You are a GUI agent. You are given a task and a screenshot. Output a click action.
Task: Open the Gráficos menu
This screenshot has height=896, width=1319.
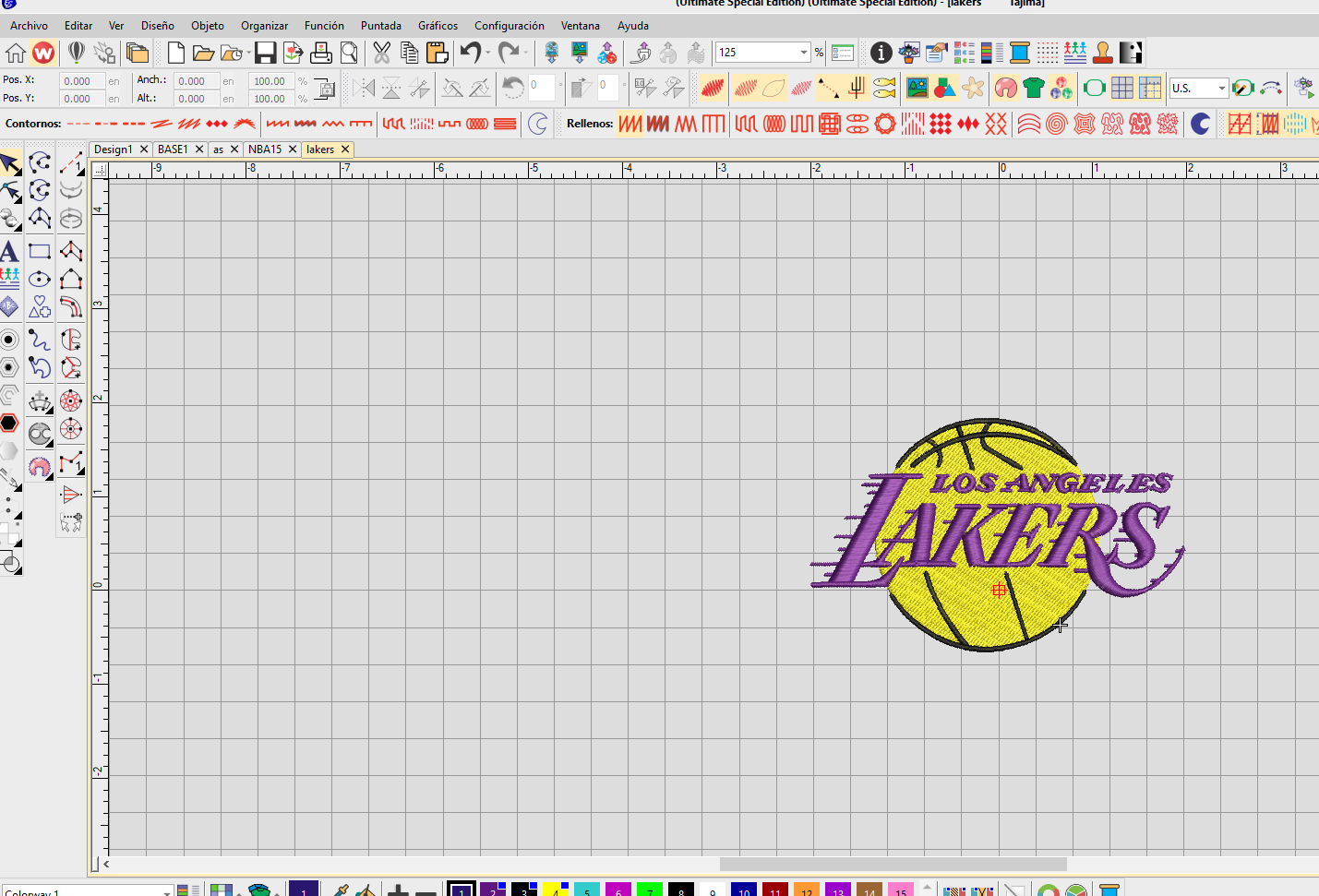438,26
